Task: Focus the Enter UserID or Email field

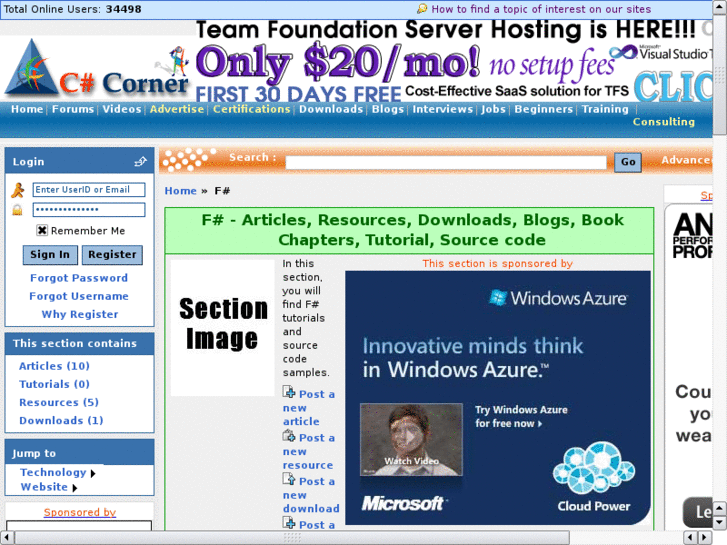Action: pyautogui.click(x=89, y=190)
